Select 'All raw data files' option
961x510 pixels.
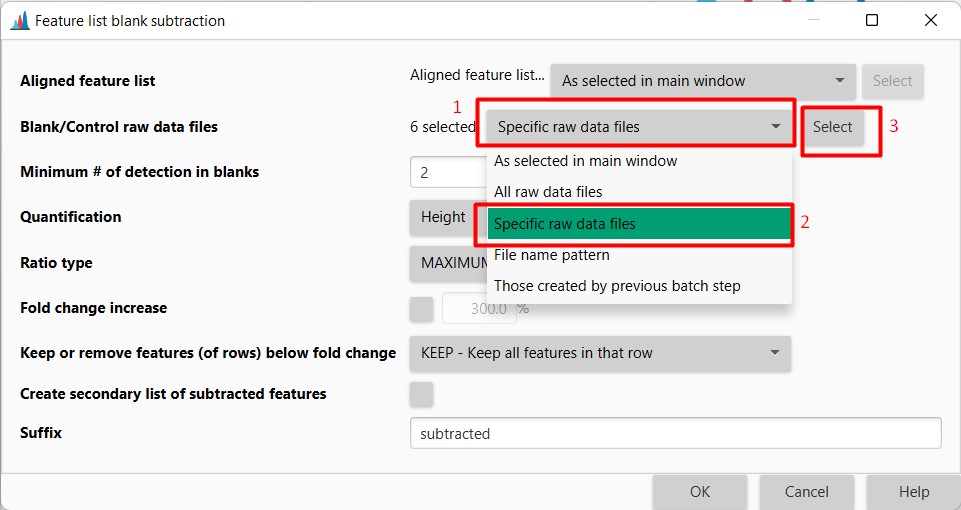pos(549,192)
